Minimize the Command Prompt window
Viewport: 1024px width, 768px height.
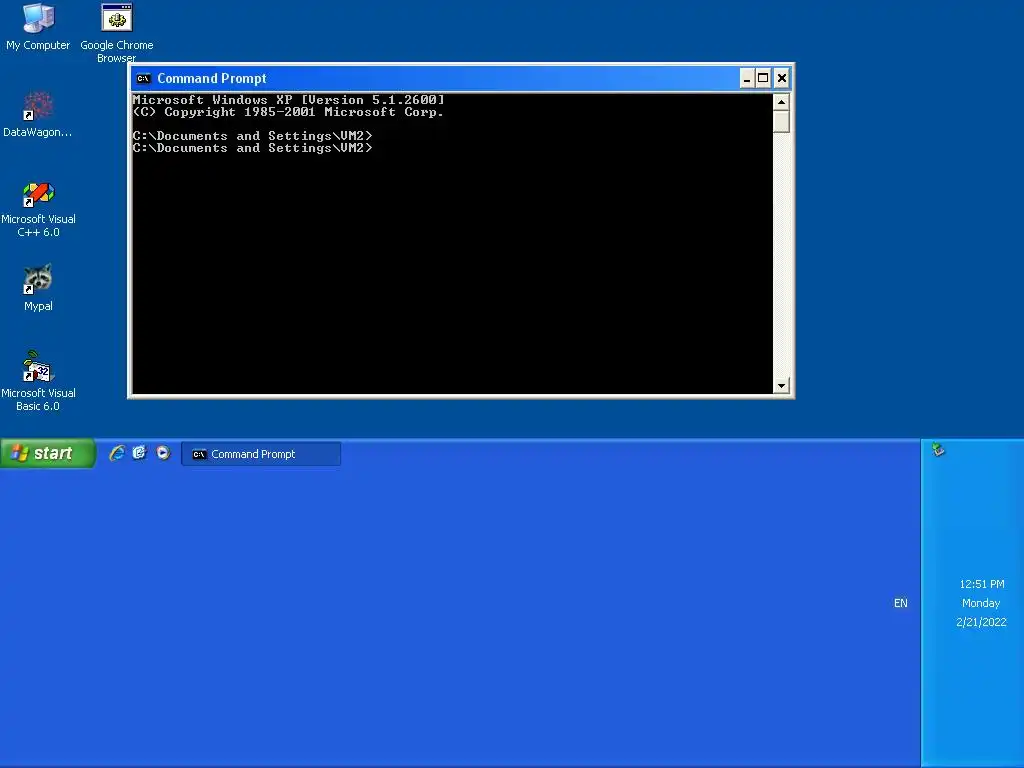coord(747,78)
